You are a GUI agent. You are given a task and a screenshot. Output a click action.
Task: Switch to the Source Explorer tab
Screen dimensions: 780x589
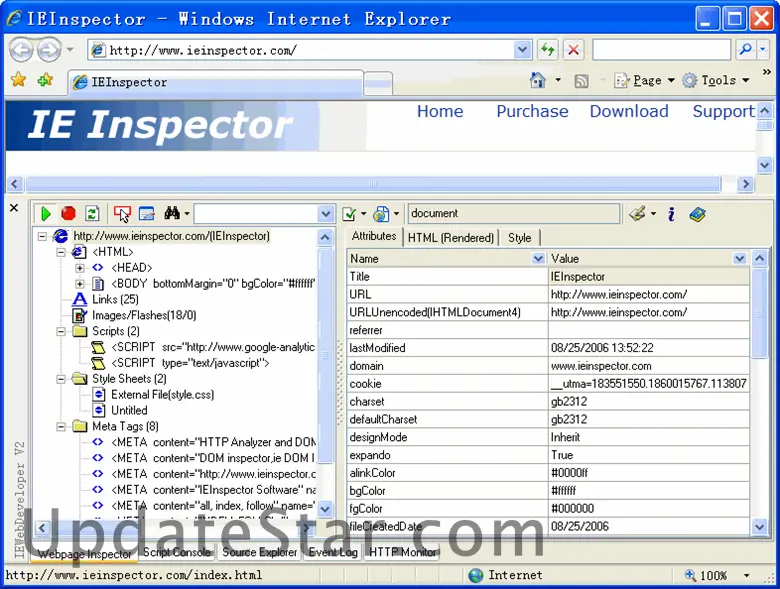[x=259, y=552]
